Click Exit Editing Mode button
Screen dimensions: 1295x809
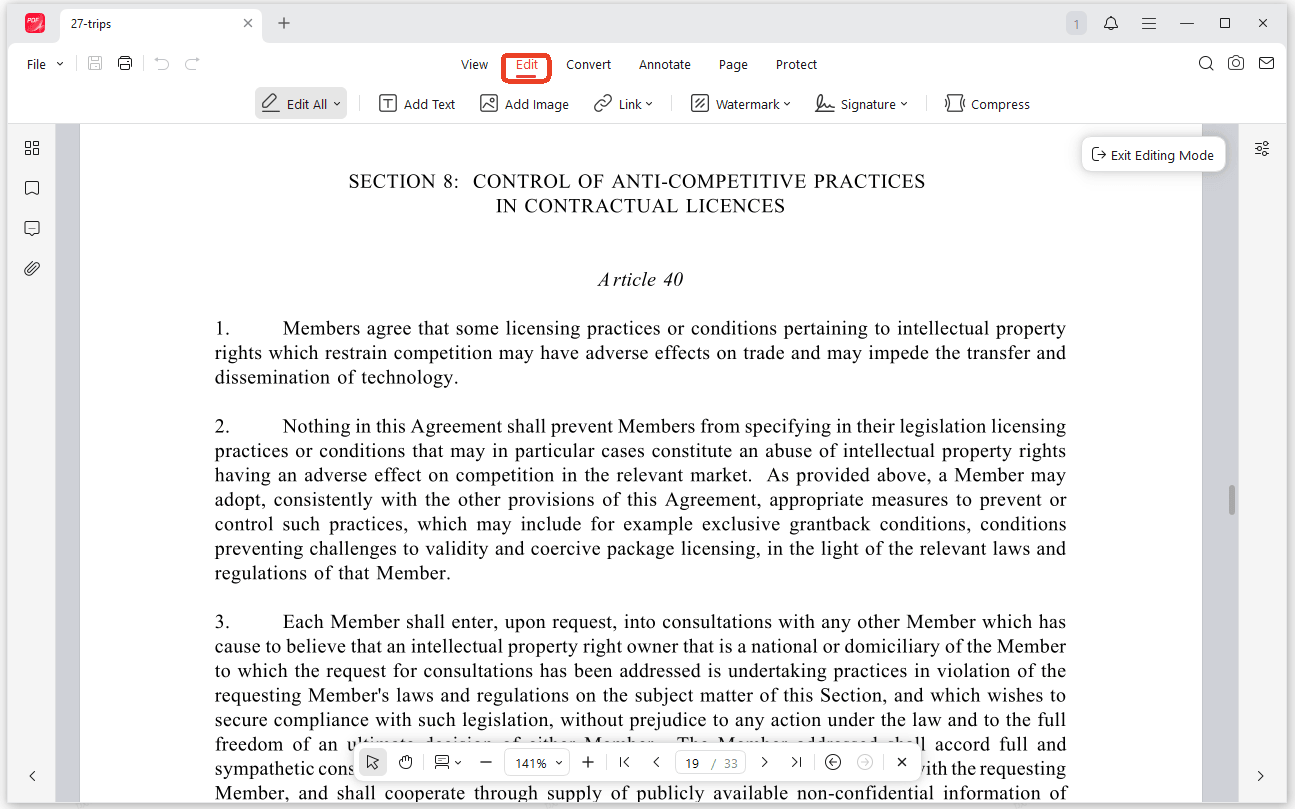coord(1153,155)
